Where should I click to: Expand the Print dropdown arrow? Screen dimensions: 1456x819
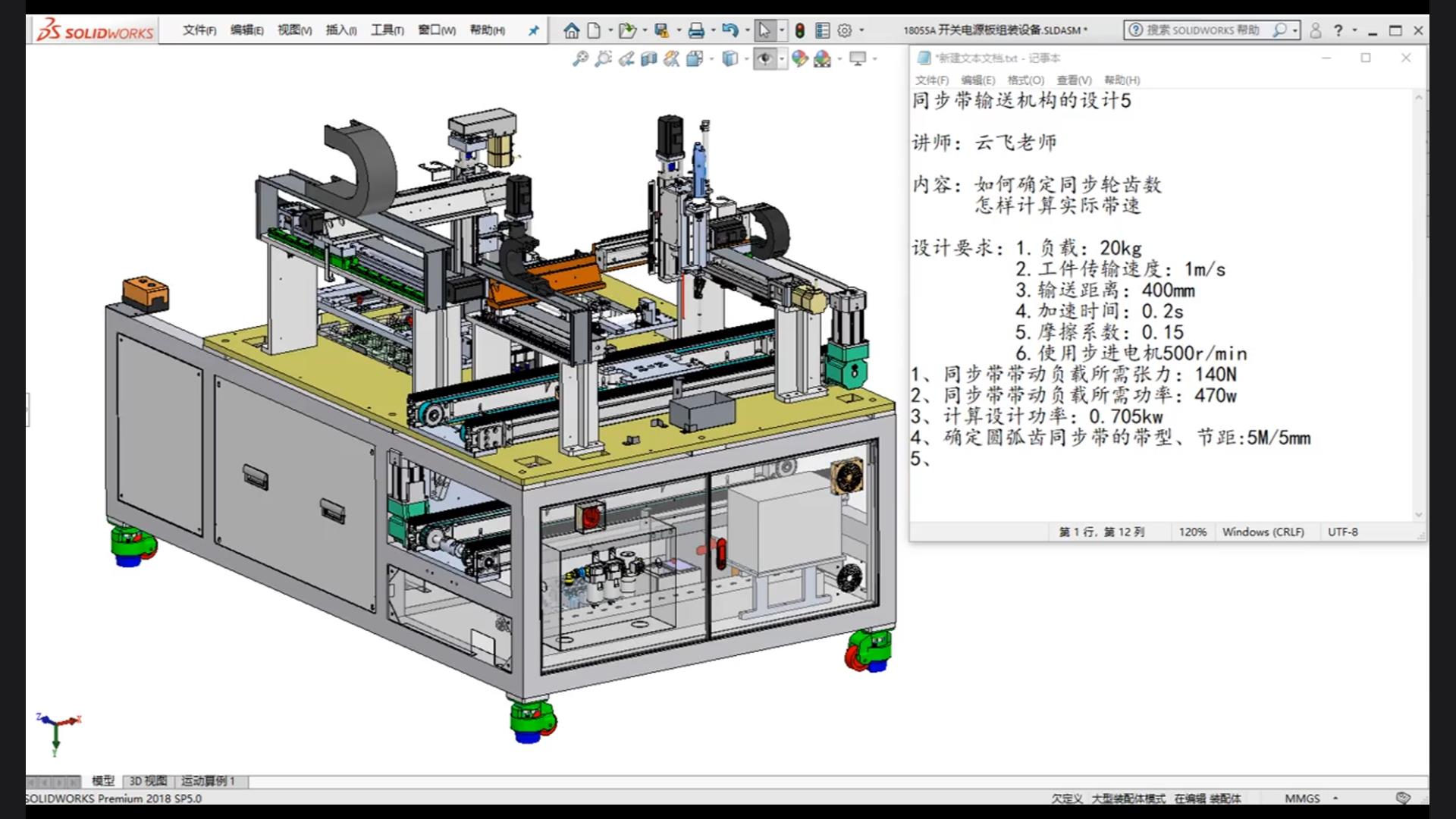pyautogui.click(x=713, y=30)
